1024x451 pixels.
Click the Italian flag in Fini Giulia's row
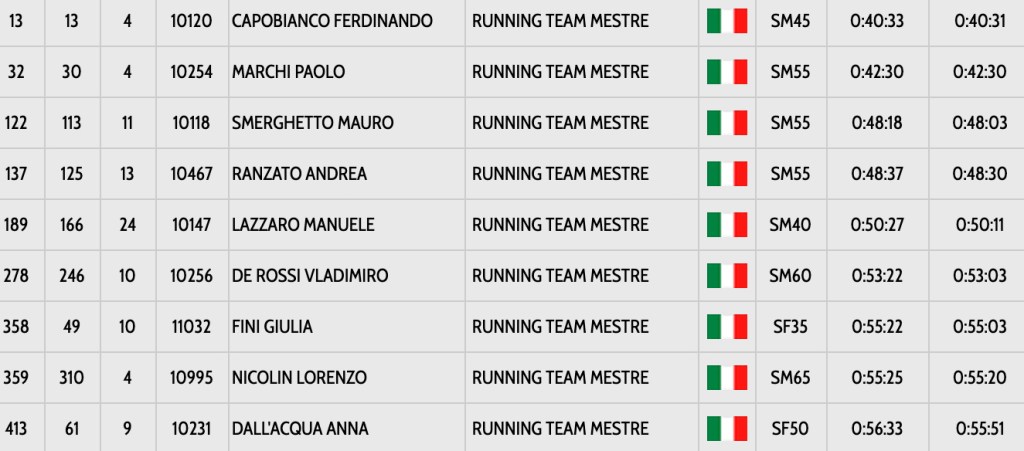point(727,327)
